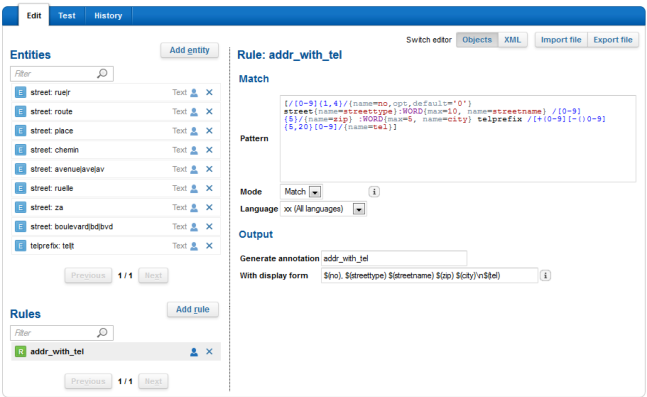
Task: Open info icon next to Mode
Action: point(374,191)
